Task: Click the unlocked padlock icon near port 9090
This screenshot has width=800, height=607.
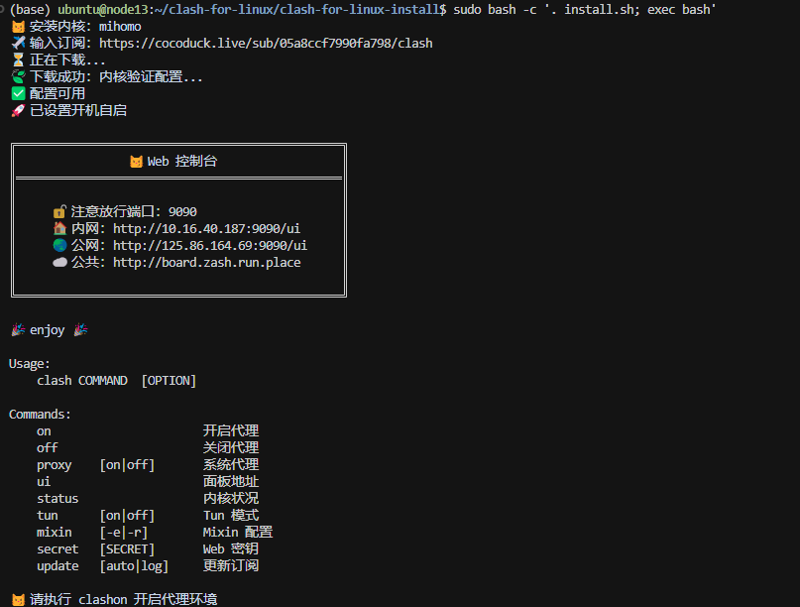Action: 58,211
